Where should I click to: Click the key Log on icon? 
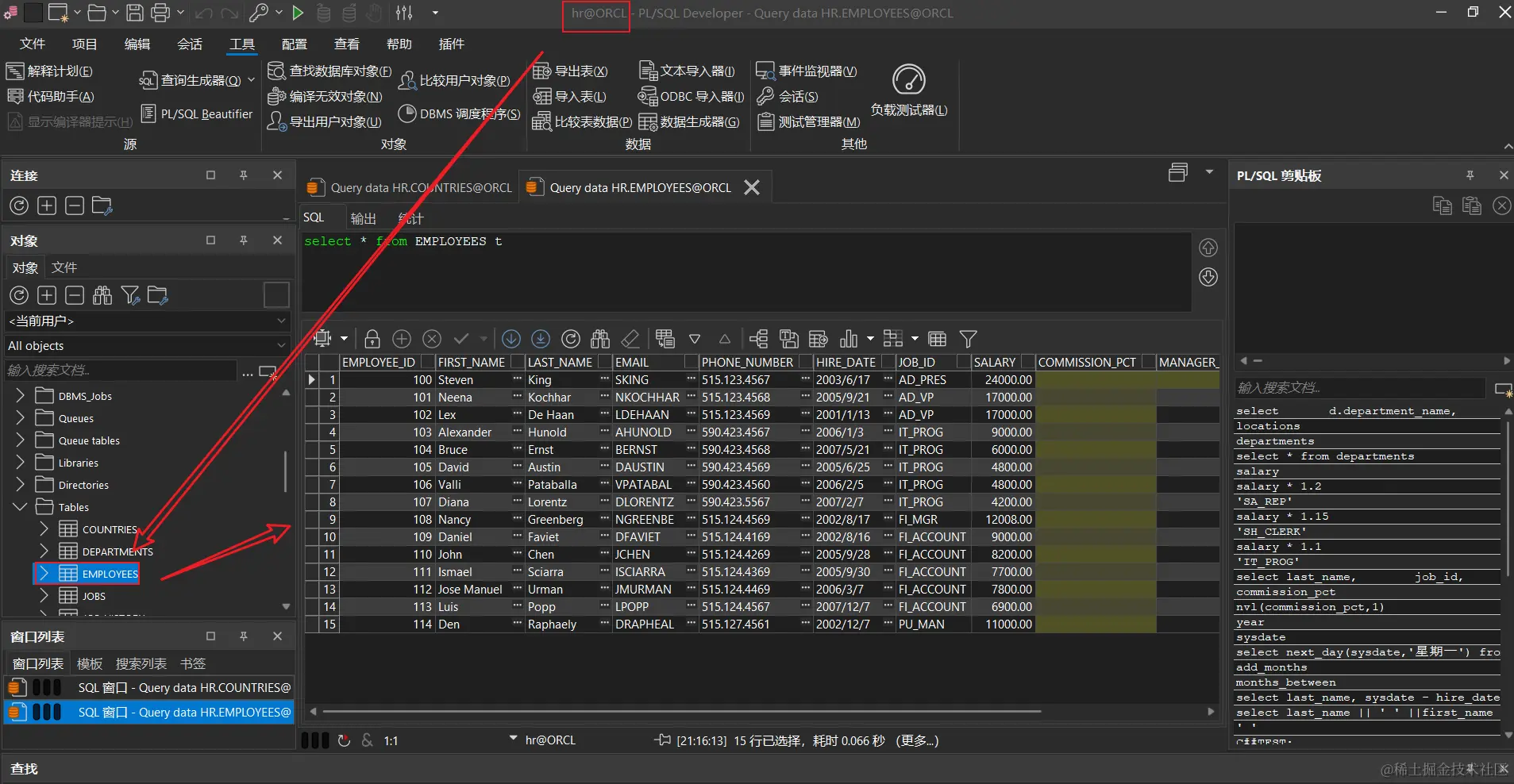pos(258,13)
